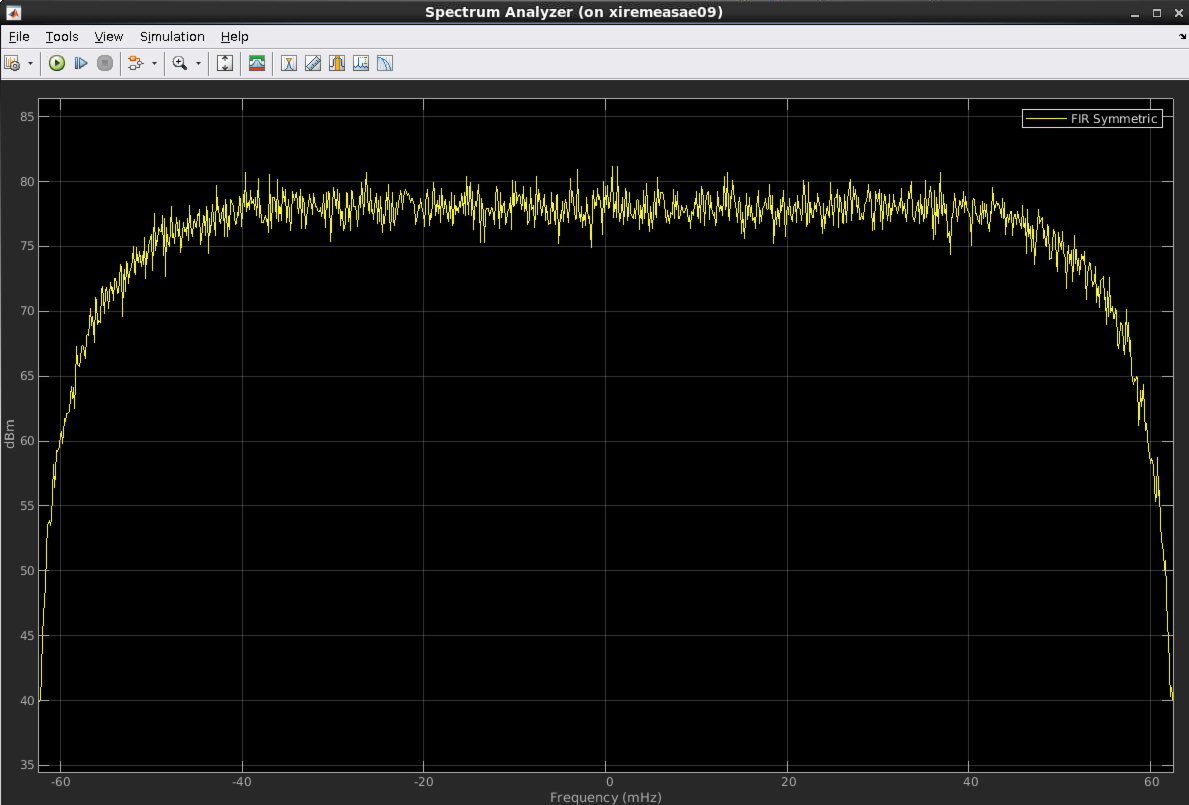Scale axes limits with autoscale icon
This screenshot has width=1189, height=805.
click(x=225, y=63)
